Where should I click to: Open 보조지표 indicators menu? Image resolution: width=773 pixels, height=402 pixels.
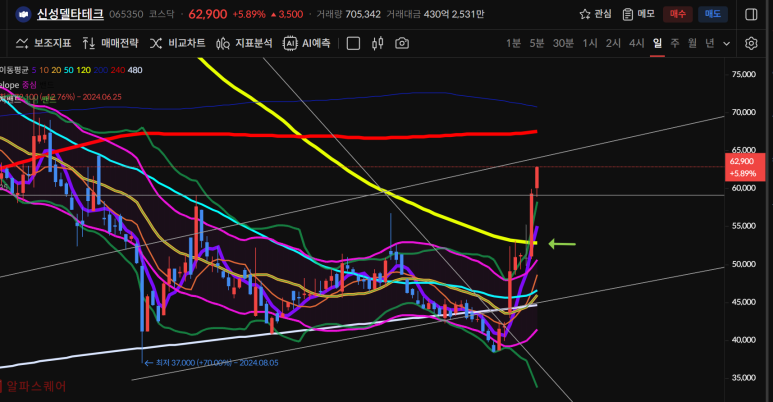(43, 43)
